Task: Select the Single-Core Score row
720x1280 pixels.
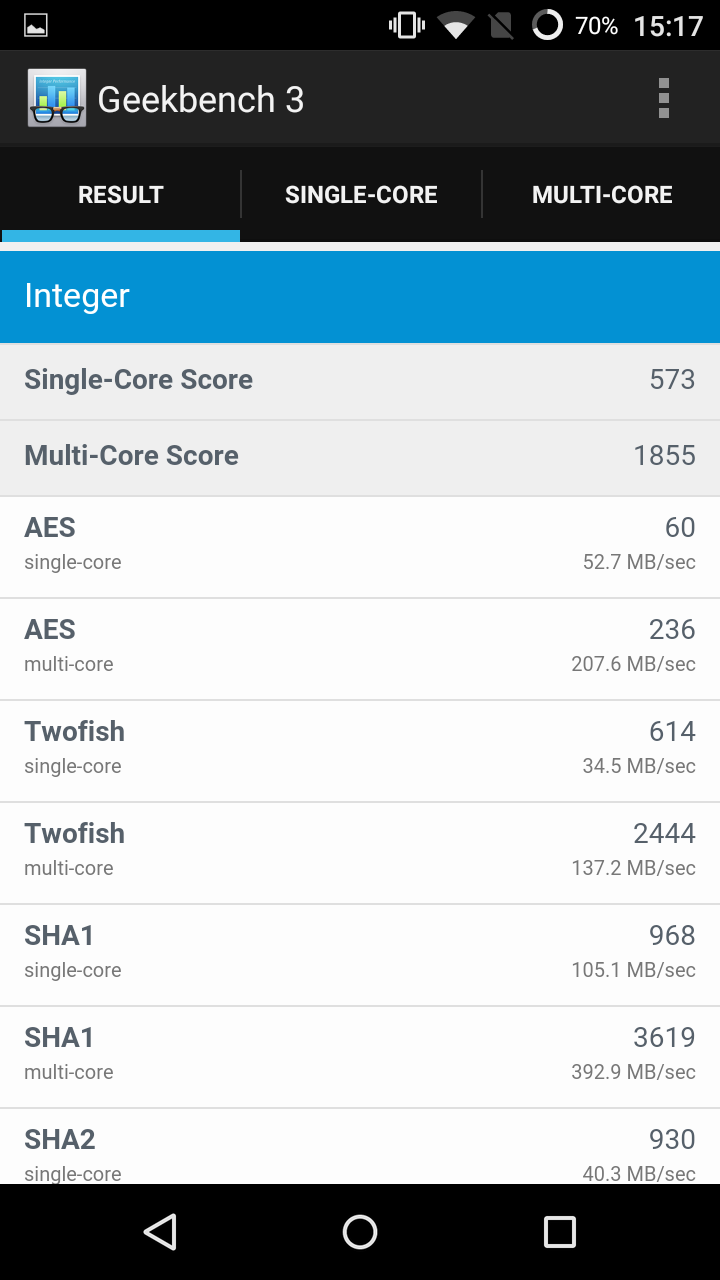Action: 360,381
